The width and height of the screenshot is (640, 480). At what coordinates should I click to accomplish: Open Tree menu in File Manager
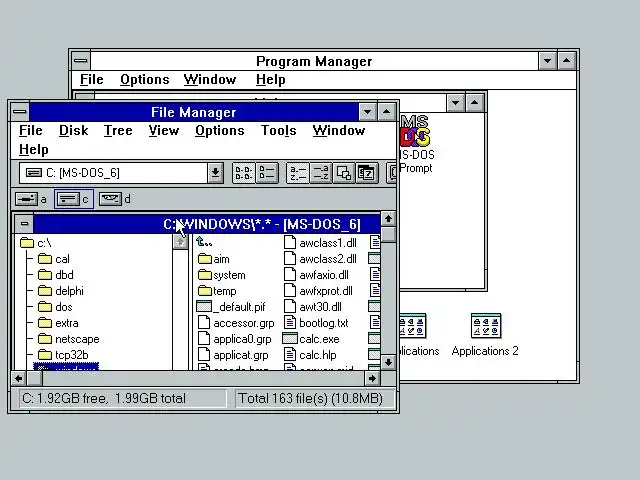click(x=118, y=131)
